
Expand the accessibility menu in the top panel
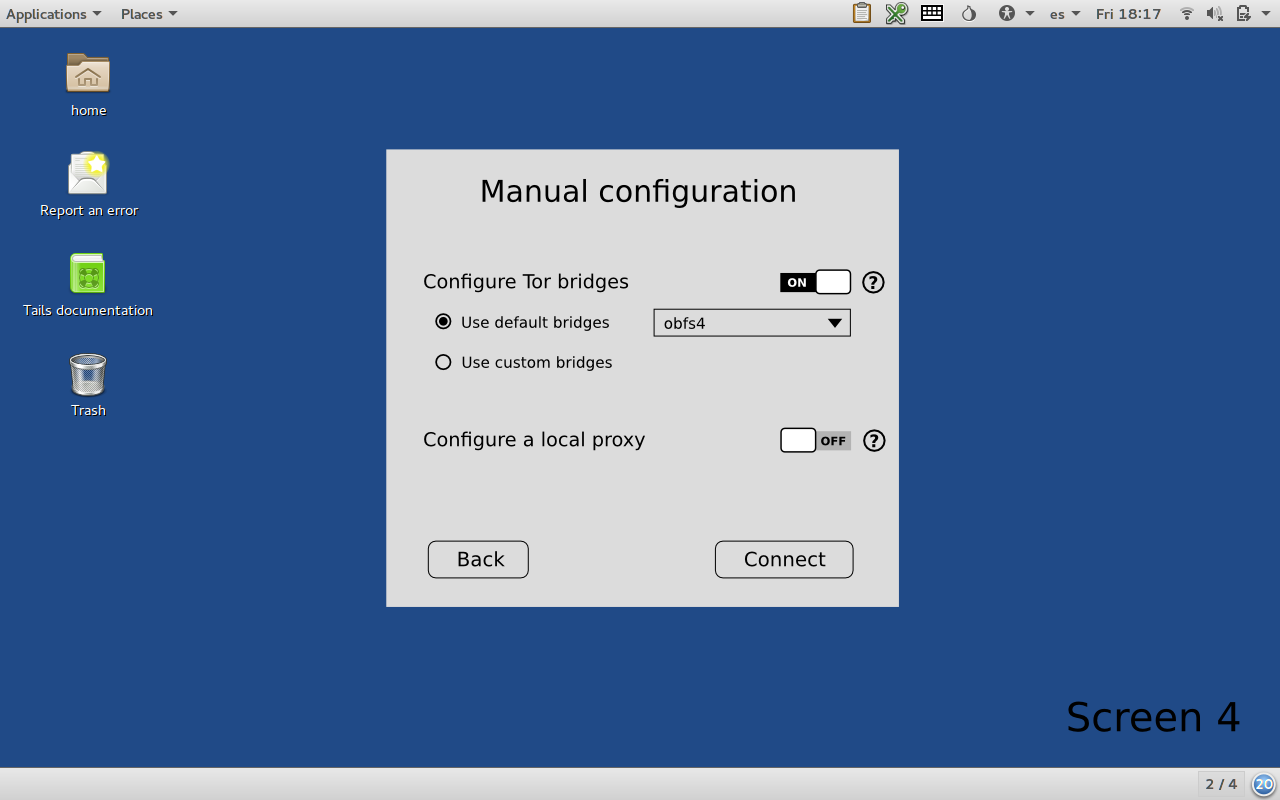click(x=1014, y=13)
